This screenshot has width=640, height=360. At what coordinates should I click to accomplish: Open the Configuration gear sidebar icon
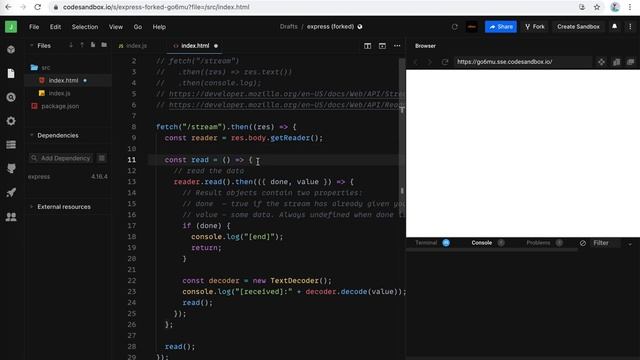click(x=11, y=121)
